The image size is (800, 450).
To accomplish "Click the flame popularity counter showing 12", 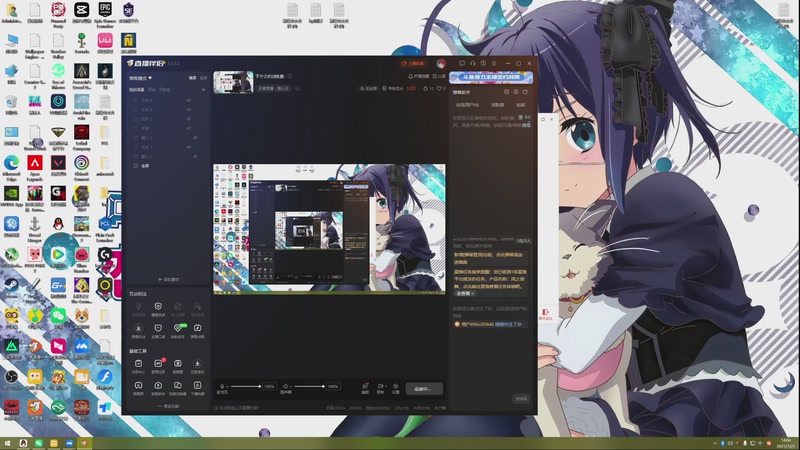I will point(429,88).
